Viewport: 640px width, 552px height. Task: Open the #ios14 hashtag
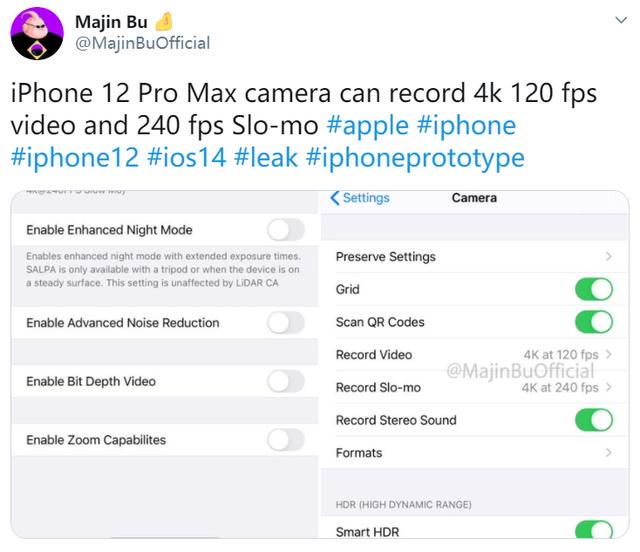187,158
